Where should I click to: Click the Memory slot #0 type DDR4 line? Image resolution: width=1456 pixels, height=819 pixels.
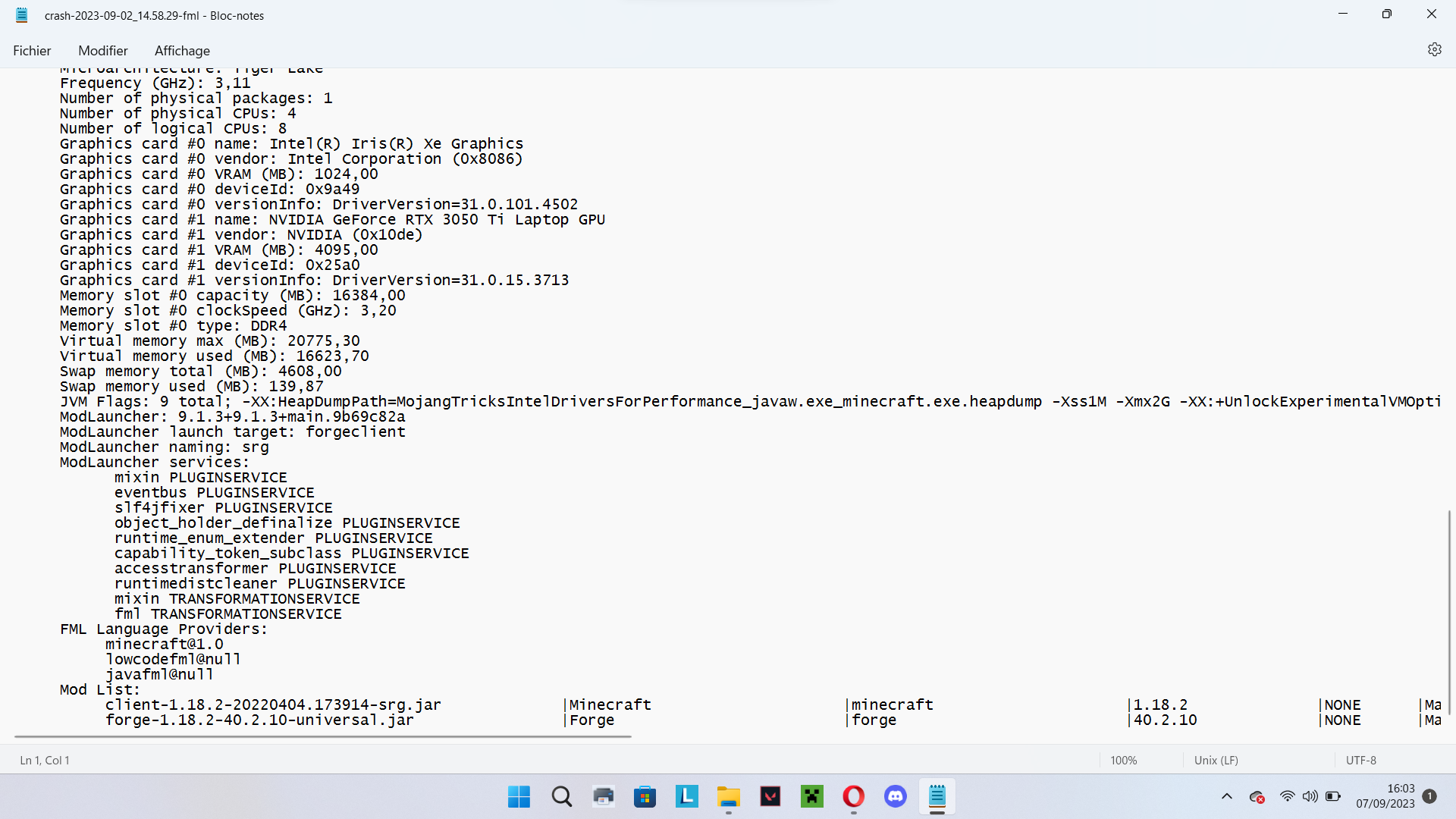coord(174,326)
